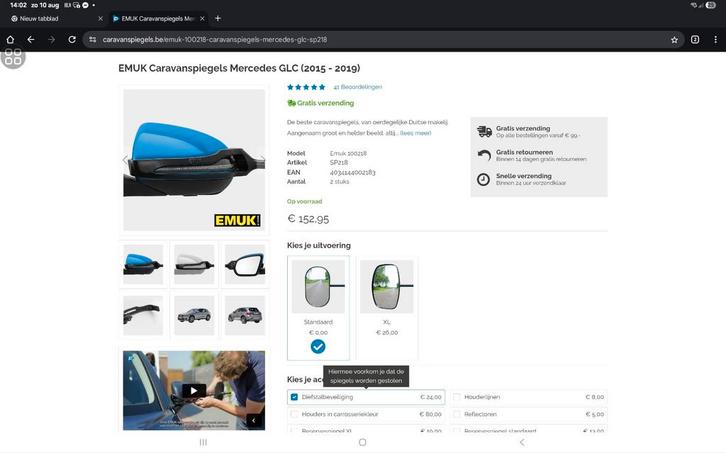Close the EMUK Caravanspiegels tab
This screenshot has height=453, width=726.
click(202, 19)
